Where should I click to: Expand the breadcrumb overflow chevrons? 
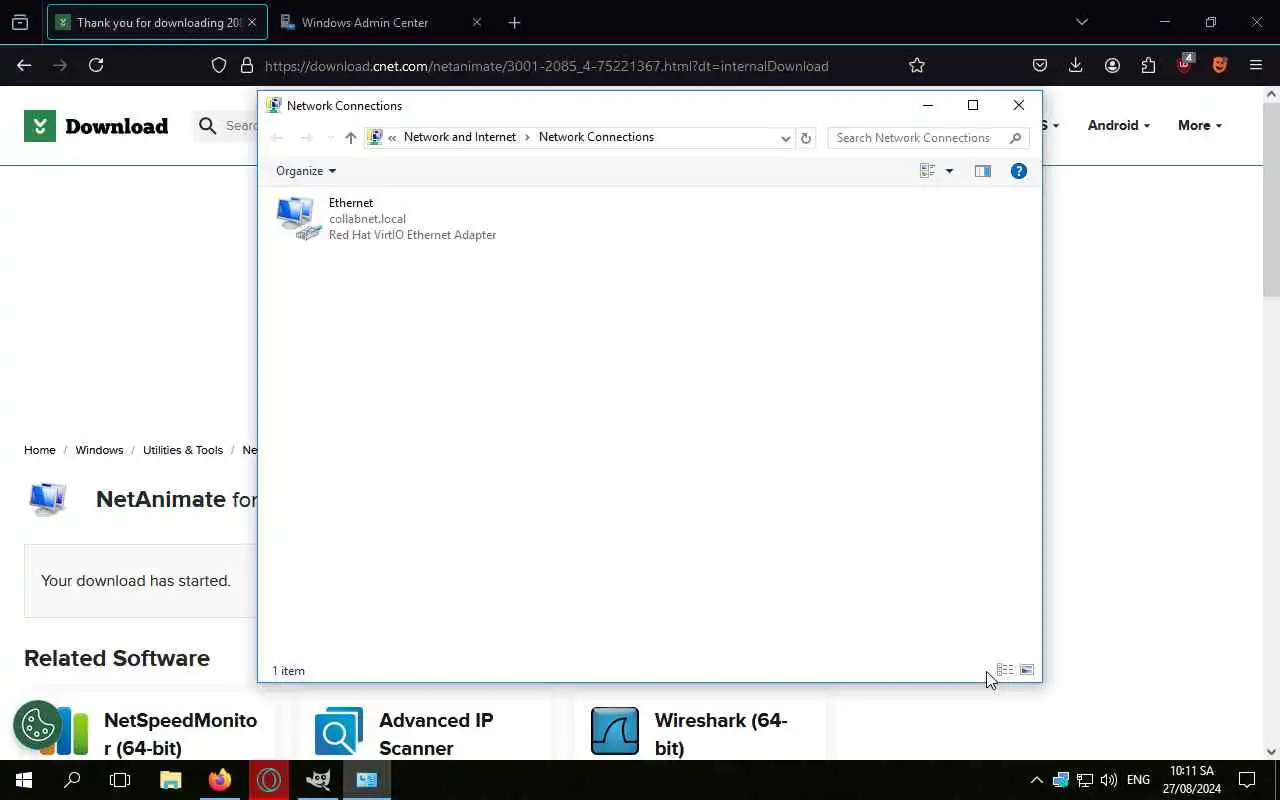(x=393, y=138)
